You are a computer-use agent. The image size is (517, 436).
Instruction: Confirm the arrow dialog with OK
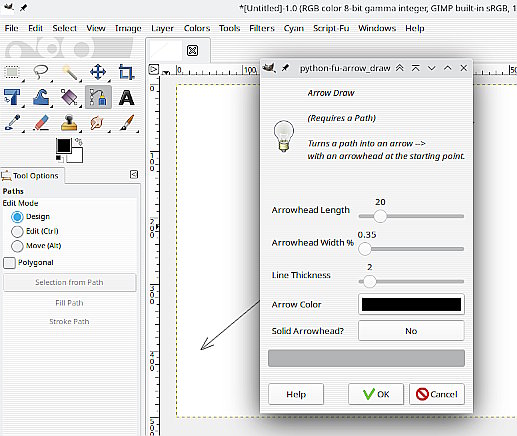point(376,394)
